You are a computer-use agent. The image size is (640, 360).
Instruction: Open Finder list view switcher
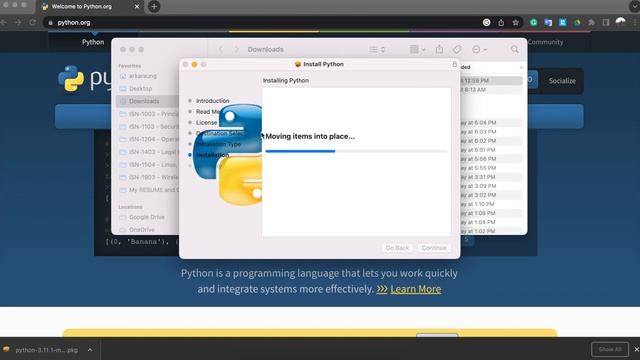pos(377,49)
